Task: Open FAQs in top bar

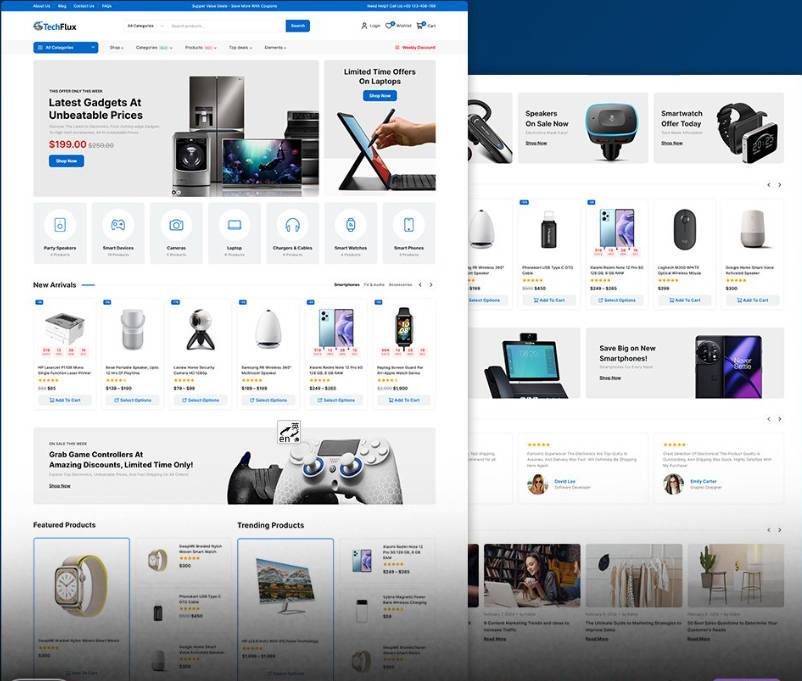Action: pos(106,6)
